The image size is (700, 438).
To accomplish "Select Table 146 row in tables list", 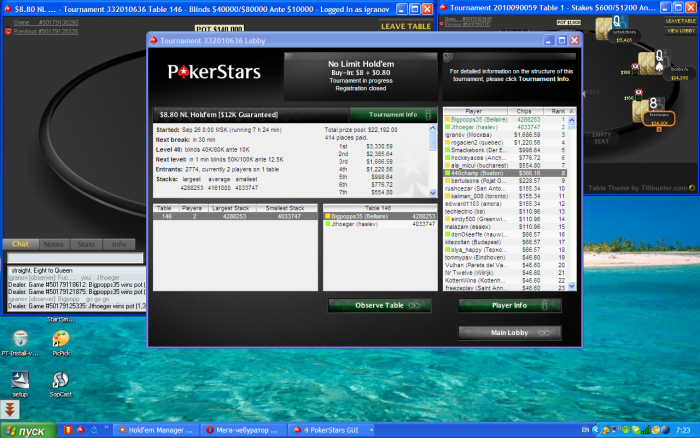I will pos(235,217).
